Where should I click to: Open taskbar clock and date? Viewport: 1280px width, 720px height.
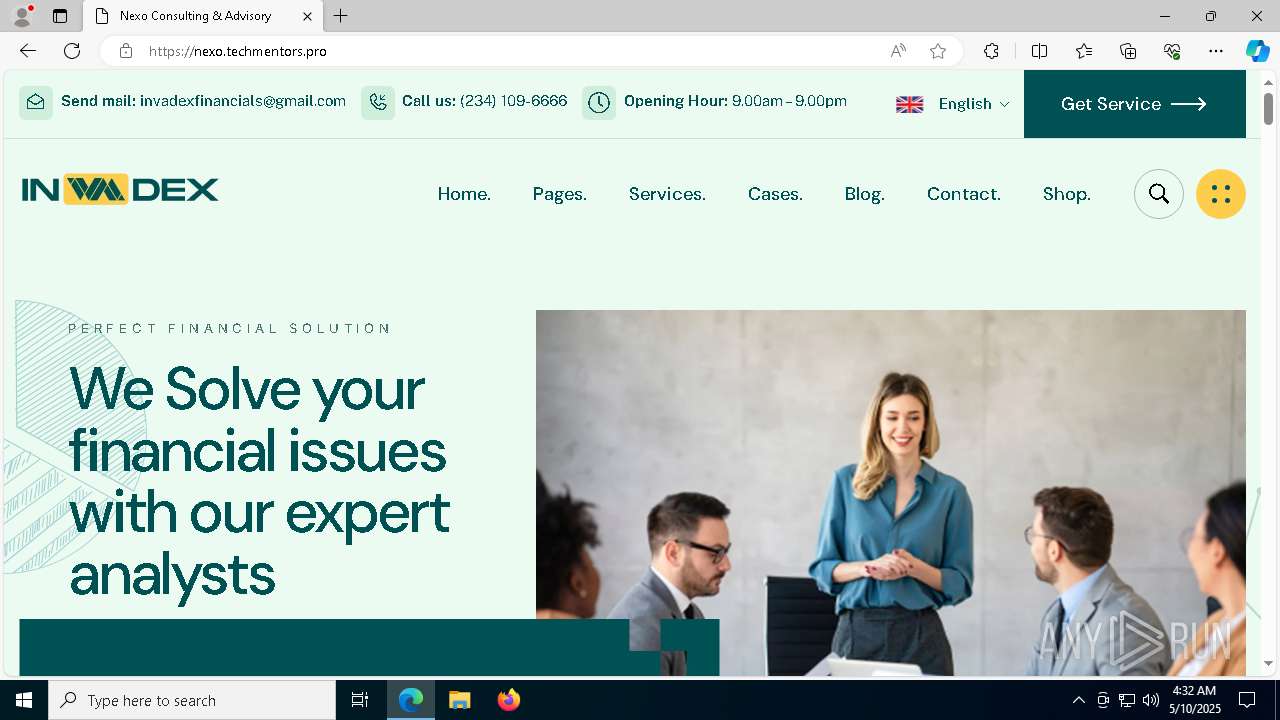point(1195,700)
